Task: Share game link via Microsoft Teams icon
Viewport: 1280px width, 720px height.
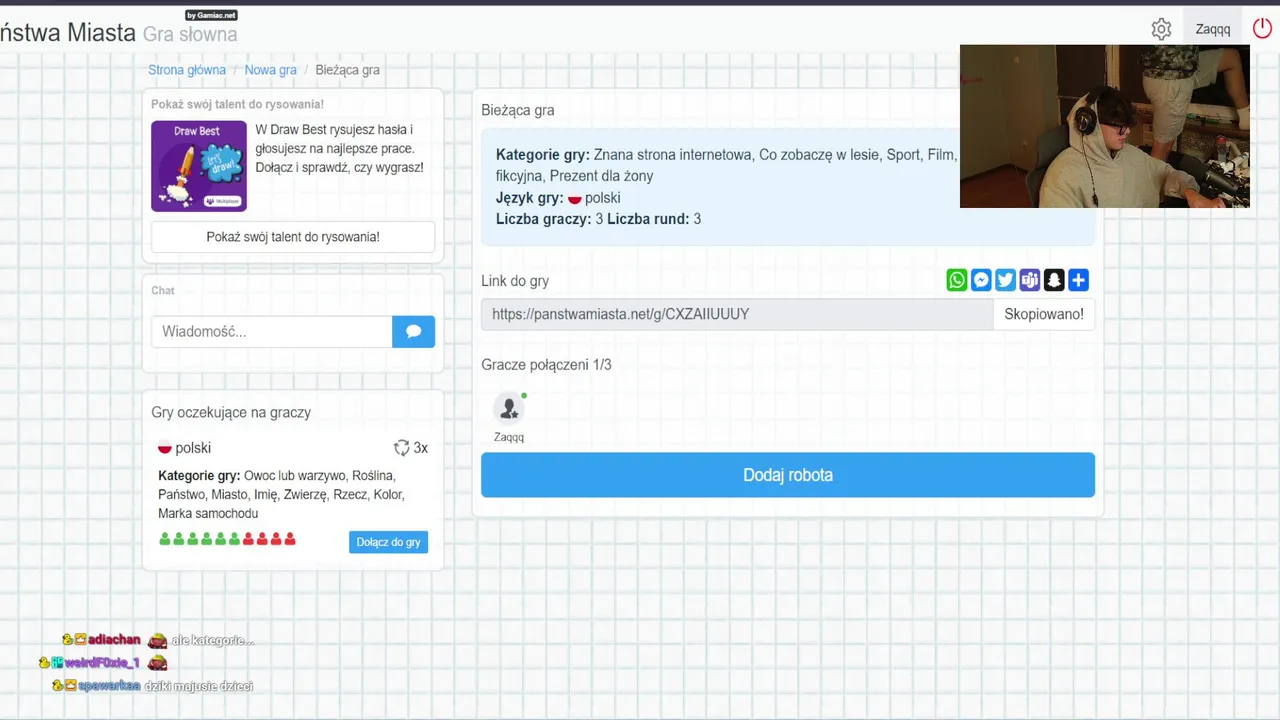Action: (x=1030, y=281)
